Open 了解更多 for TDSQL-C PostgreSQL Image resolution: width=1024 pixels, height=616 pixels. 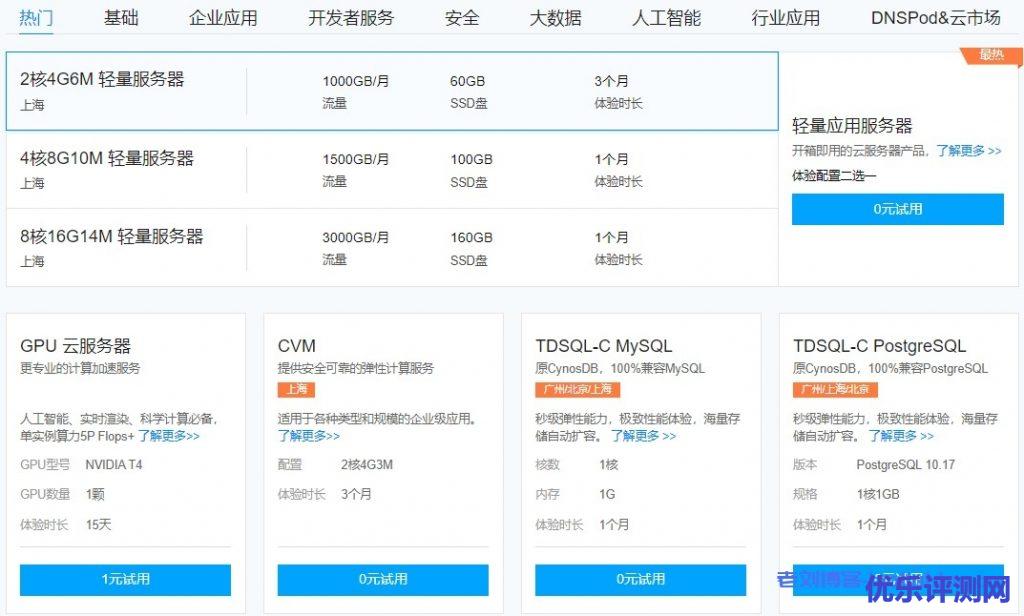tap(901, 436)
